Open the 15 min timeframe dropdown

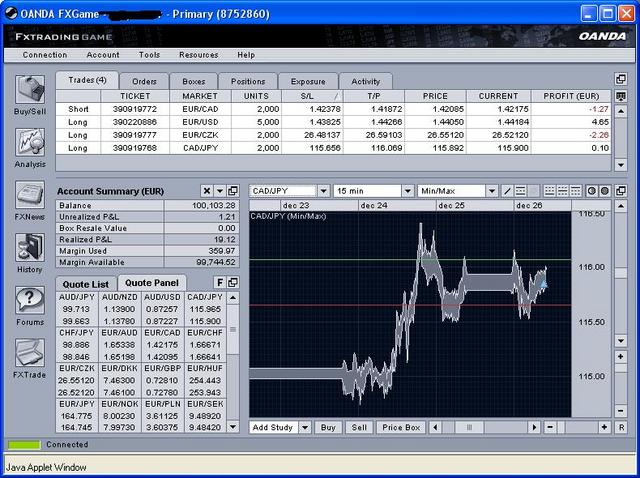[x=408, y=191]
